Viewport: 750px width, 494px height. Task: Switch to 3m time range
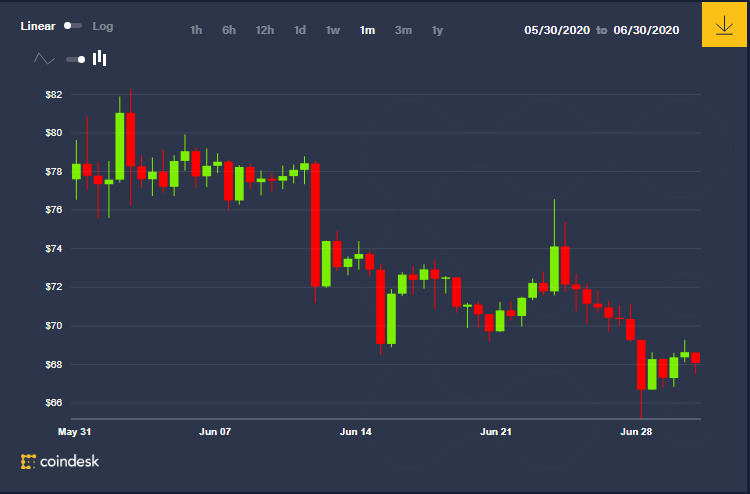(x=403, y=30)
